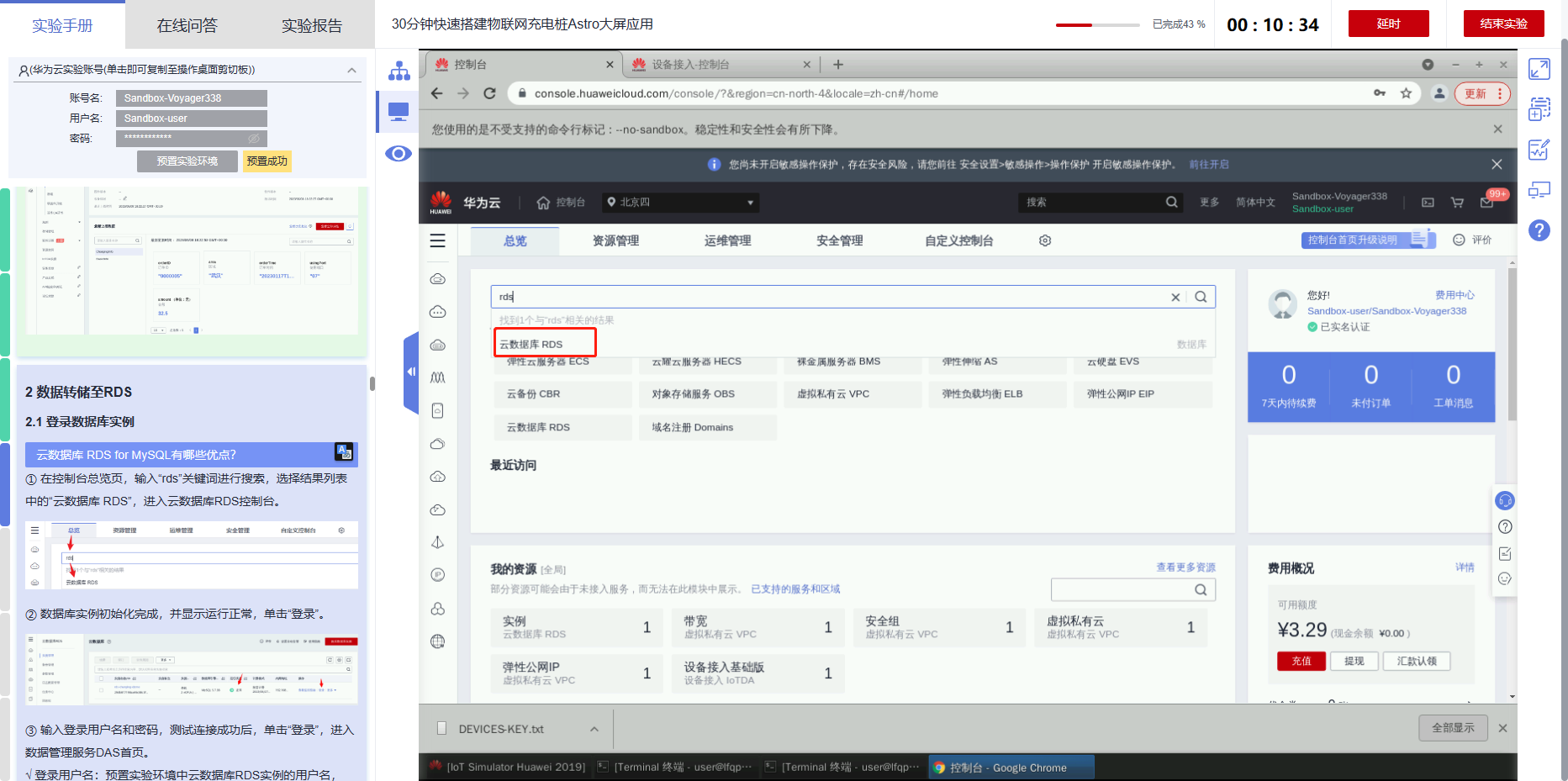Select the blue desktop monitor icon
This screenshot has height=781, width=1568.
399,111
